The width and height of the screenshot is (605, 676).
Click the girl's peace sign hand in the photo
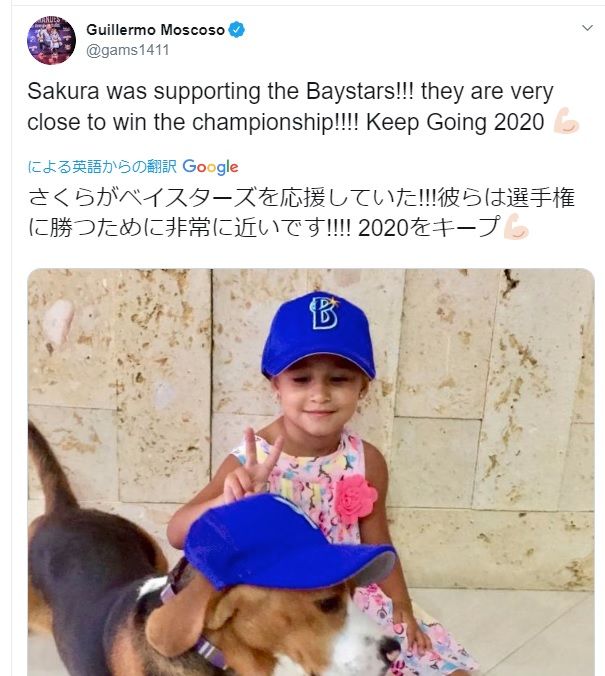[252, 465]
